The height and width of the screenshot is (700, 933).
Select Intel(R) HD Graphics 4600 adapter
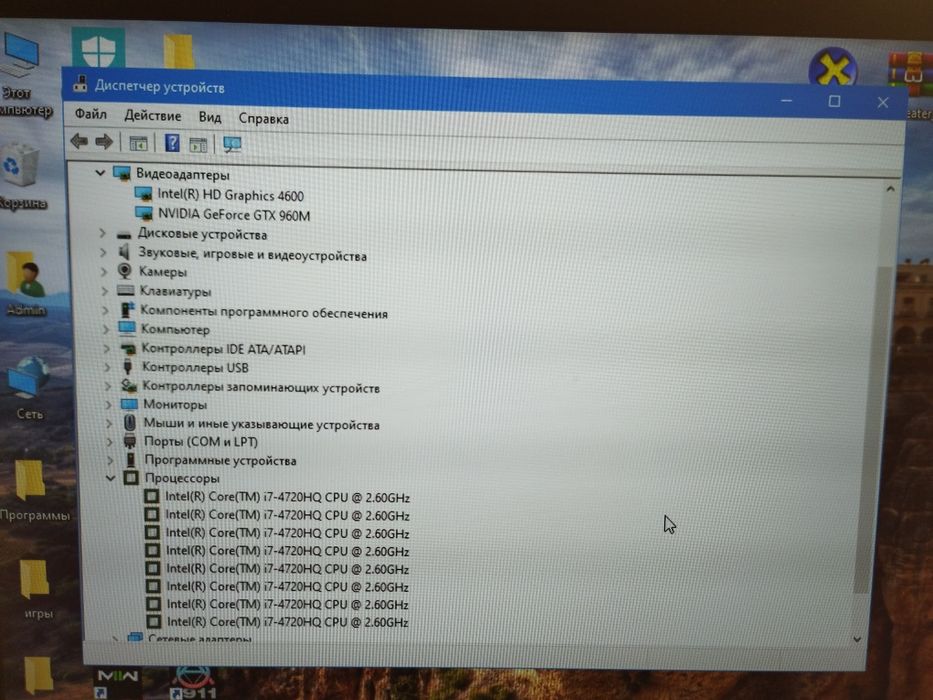click(230, 195)
